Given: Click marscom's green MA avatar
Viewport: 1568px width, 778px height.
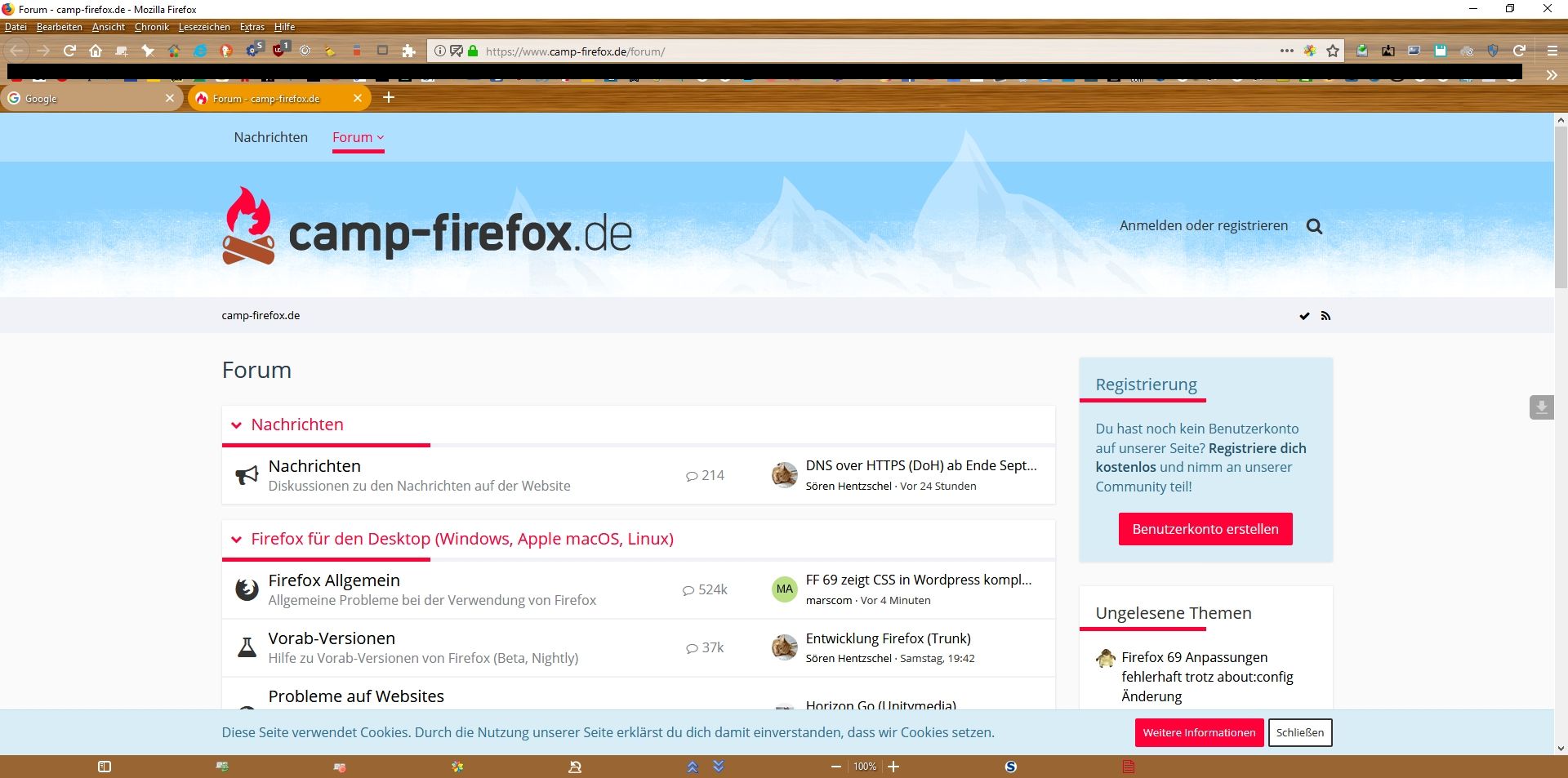Looking at the screenshot, I should point(784,589).
